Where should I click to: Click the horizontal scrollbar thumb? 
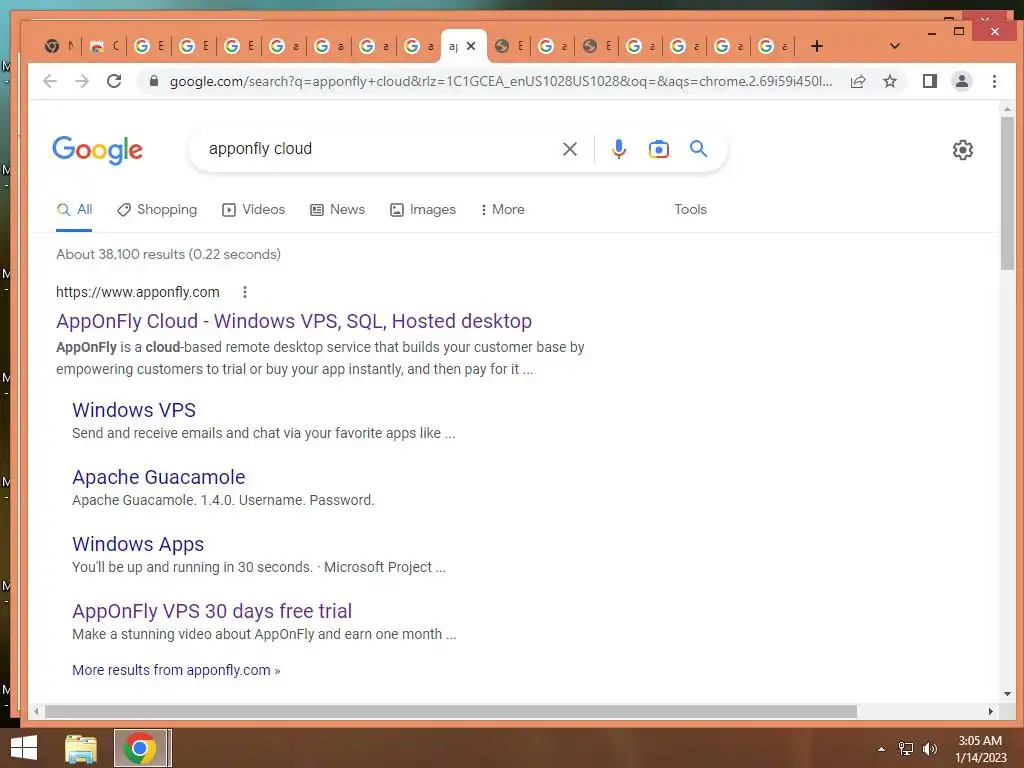[451, 711]
